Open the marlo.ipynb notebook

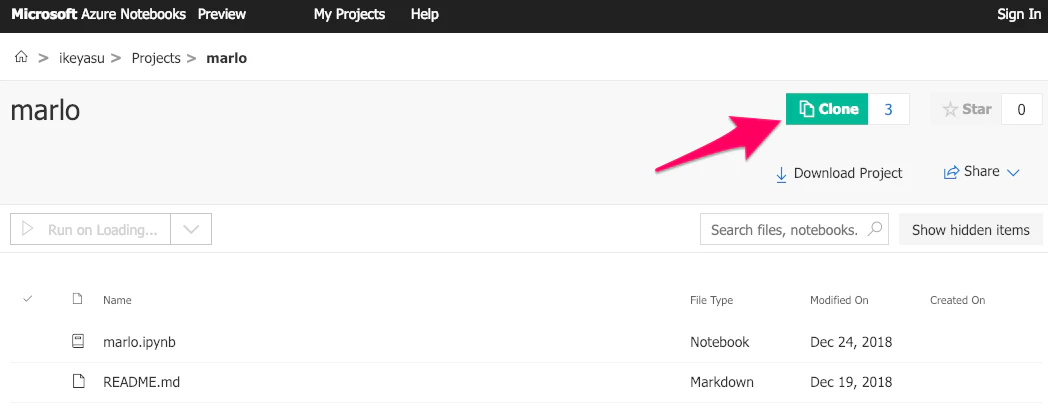139,342
